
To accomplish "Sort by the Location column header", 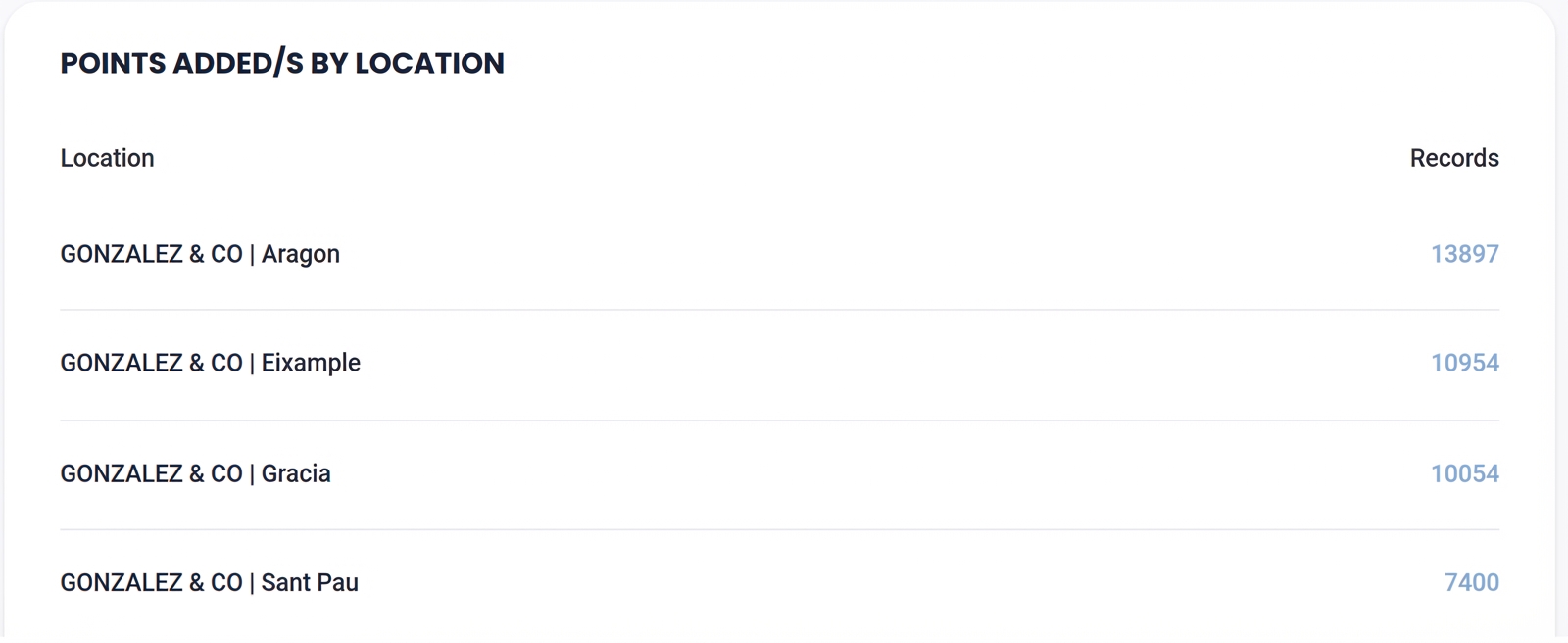I will pos(107,158).
